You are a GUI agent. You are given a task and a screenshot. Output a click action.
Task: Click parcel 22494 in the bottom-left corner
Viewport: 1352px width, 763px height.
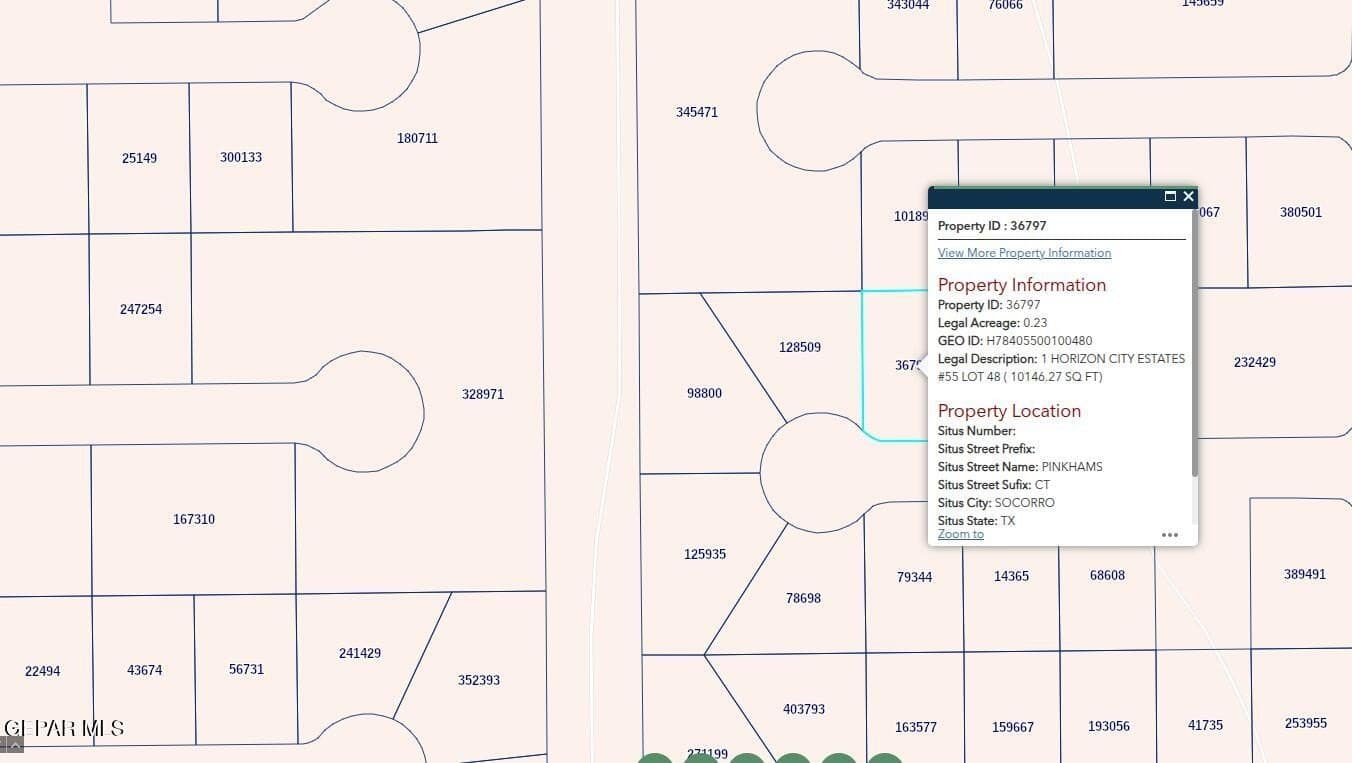42,671
